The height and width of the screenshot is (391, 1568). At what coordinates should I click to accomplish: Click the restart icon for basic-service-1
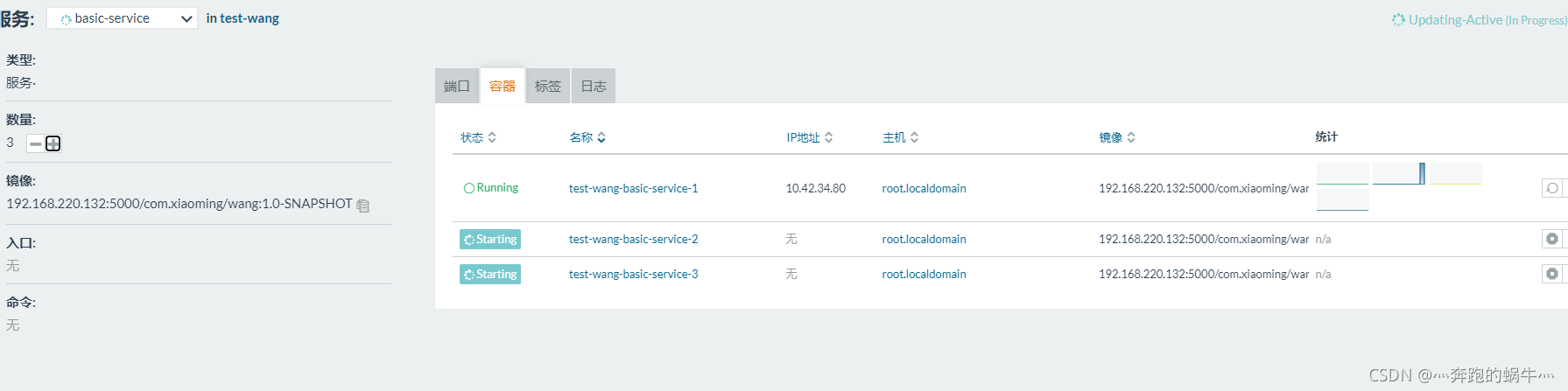1552,188
